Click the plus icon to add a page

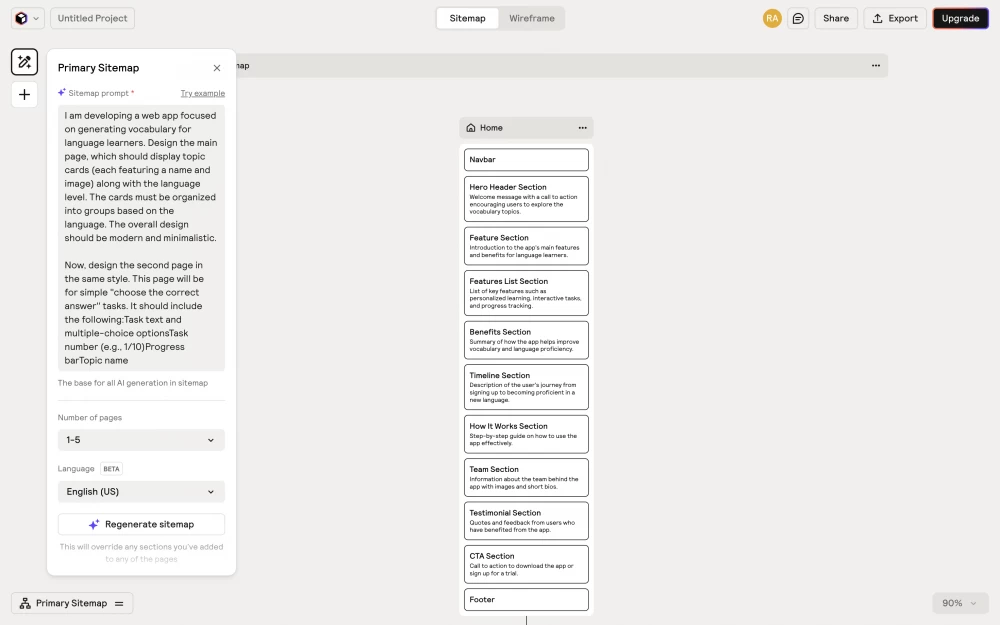tap(24, 94)
